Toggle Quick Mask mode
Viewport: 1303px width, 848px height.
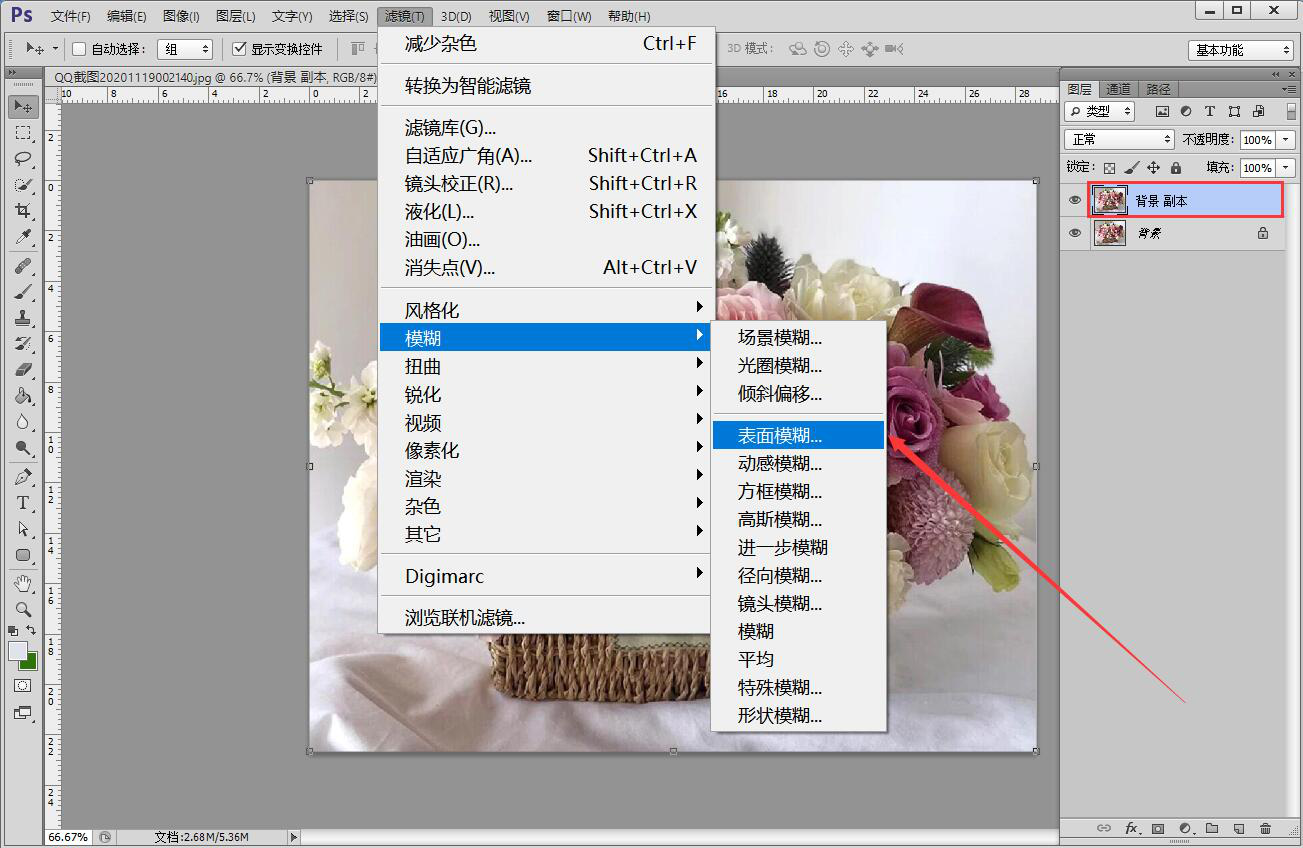[23, 686]
